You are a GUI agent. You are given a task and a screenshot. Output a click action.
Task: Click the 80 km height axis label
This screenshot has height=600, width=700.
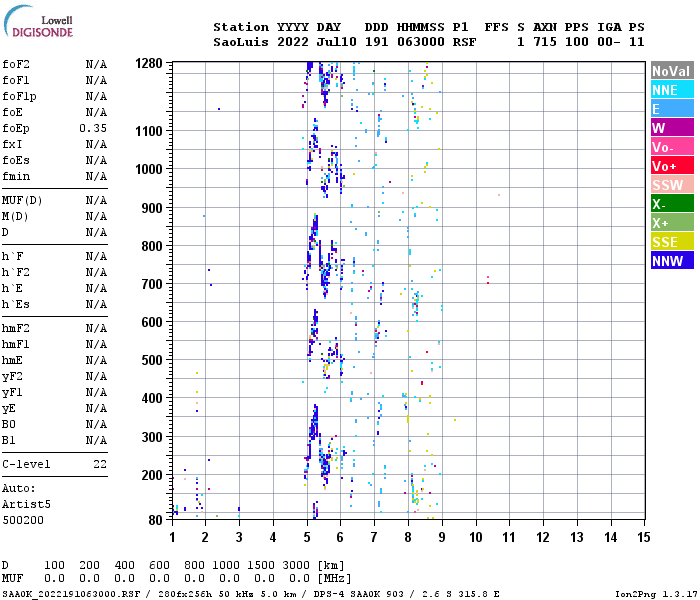(155, 520)
